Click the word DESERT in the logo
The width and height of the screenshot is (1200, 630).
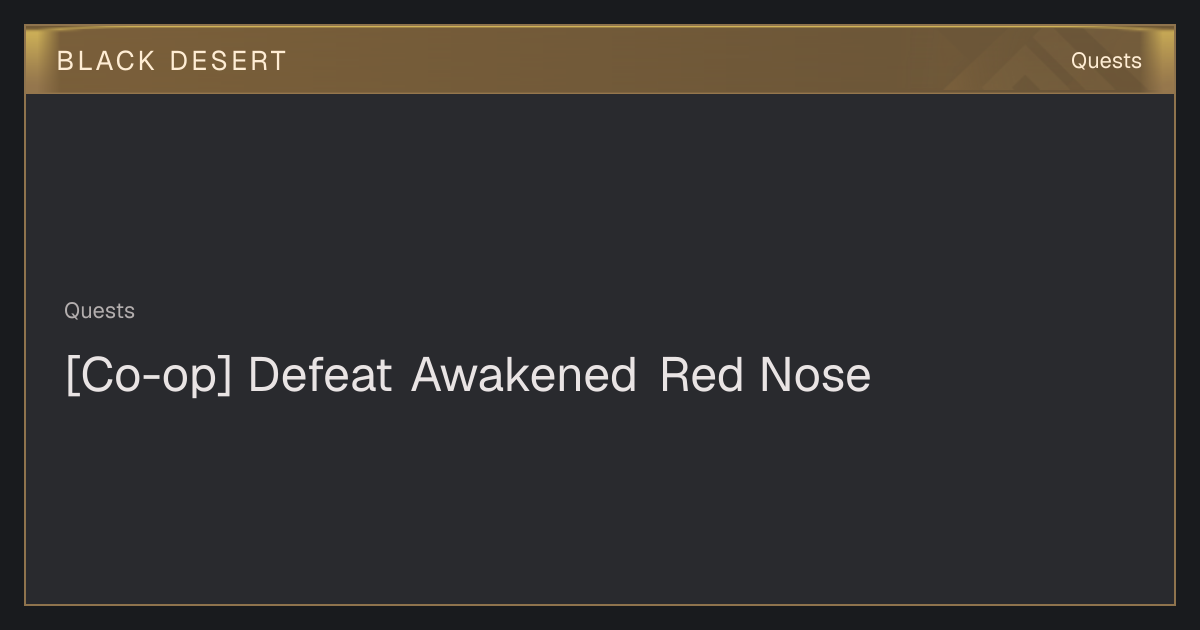(x=228, y=61)
